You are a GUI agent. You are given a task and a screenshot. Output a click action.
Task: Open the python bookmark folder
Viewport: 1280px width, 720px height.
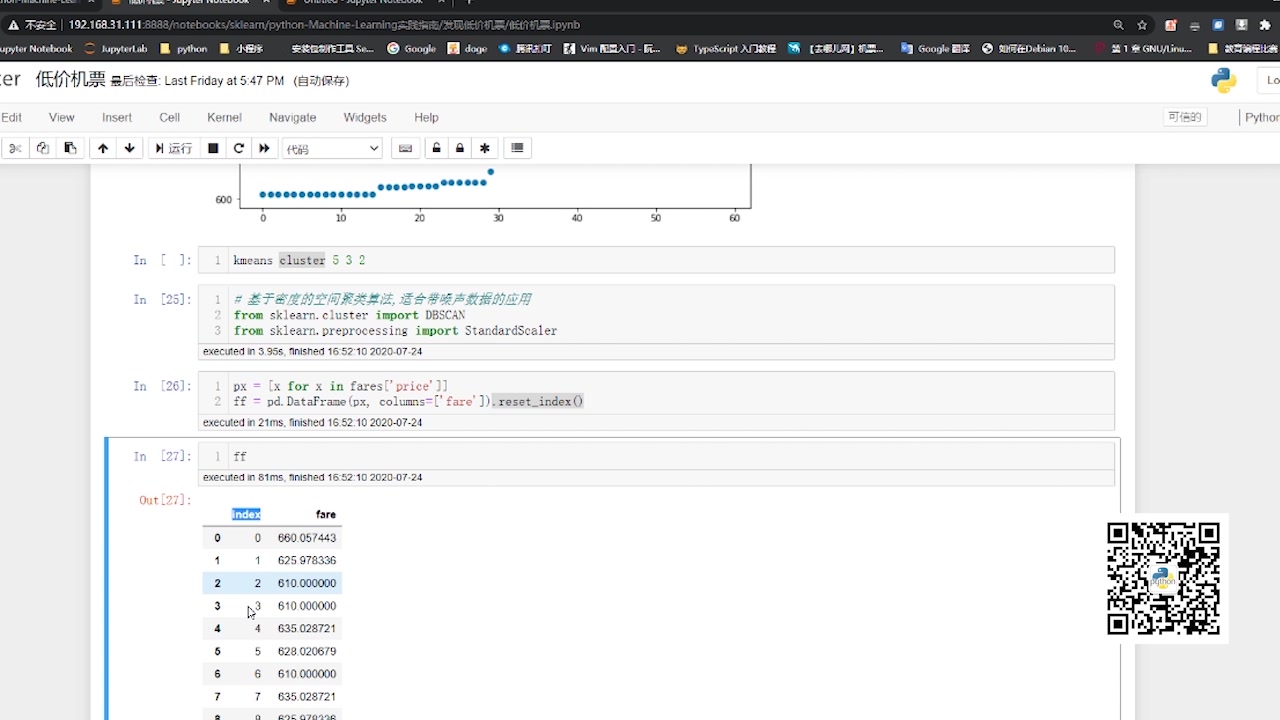(x=184, y=48)
